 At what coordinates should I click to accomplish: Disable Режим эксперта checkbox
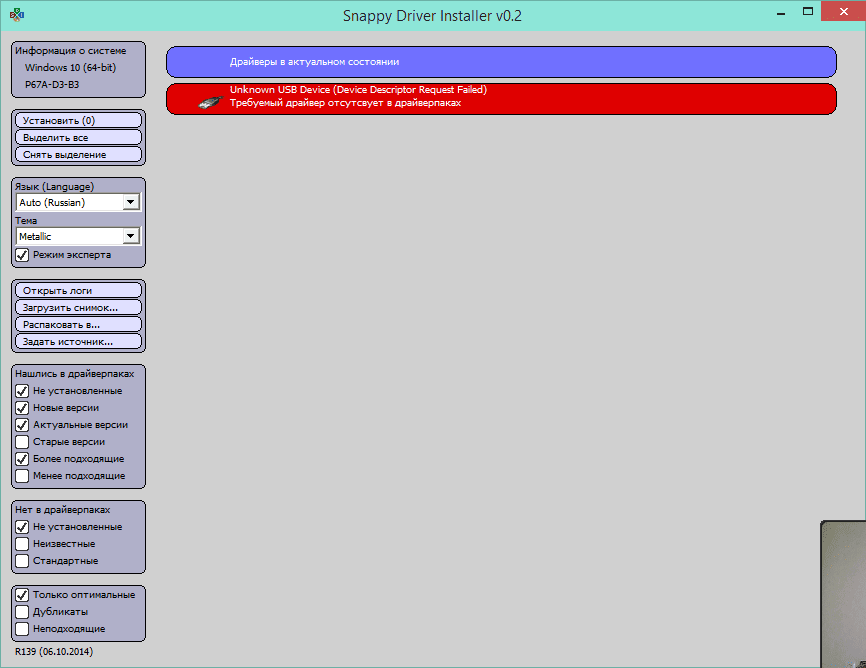tap(22, 255)
